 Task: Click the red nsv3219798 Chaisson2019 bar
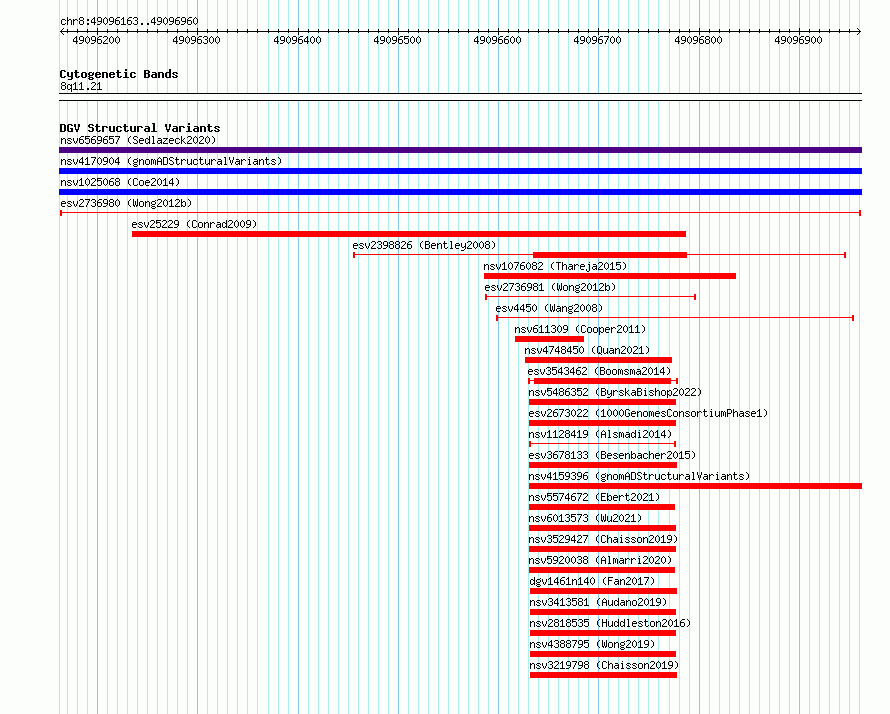[603, 675]
